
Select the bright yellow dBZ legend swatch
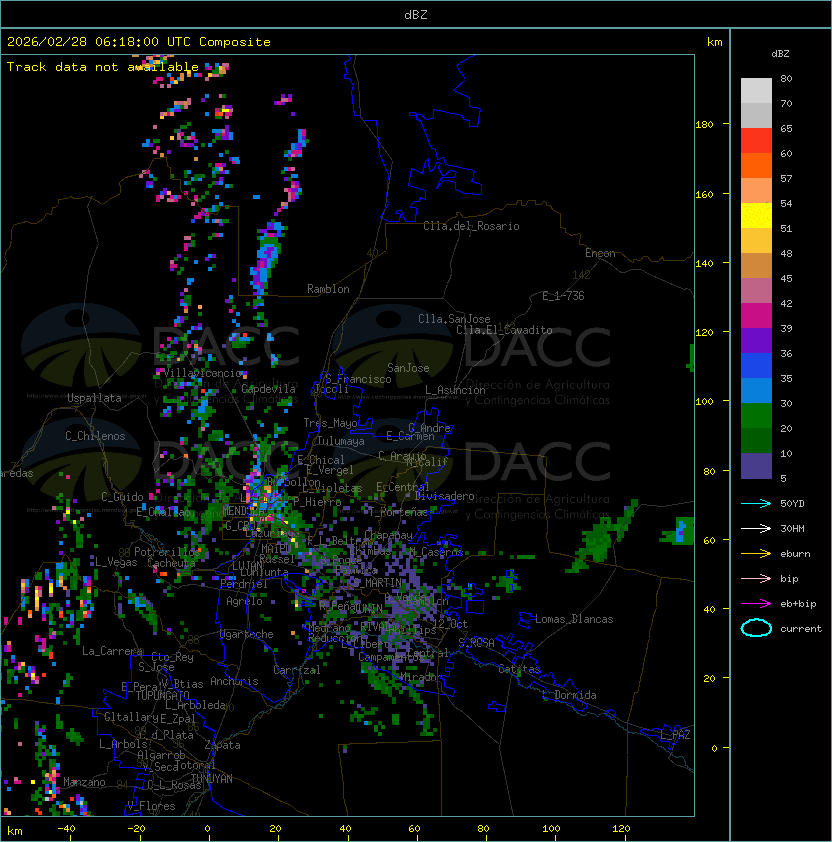(756, 215)
